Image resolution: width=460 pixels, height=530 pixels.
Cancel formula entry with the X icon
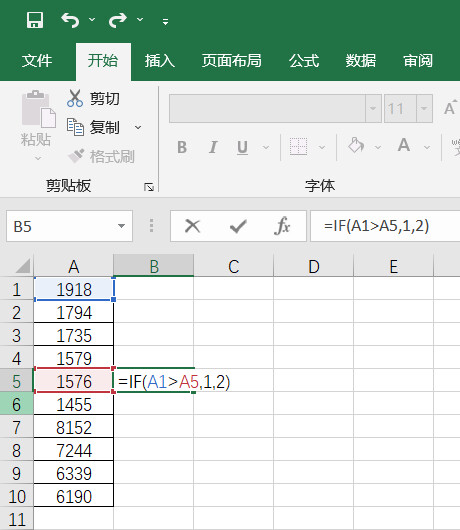[x=193, y=226]
